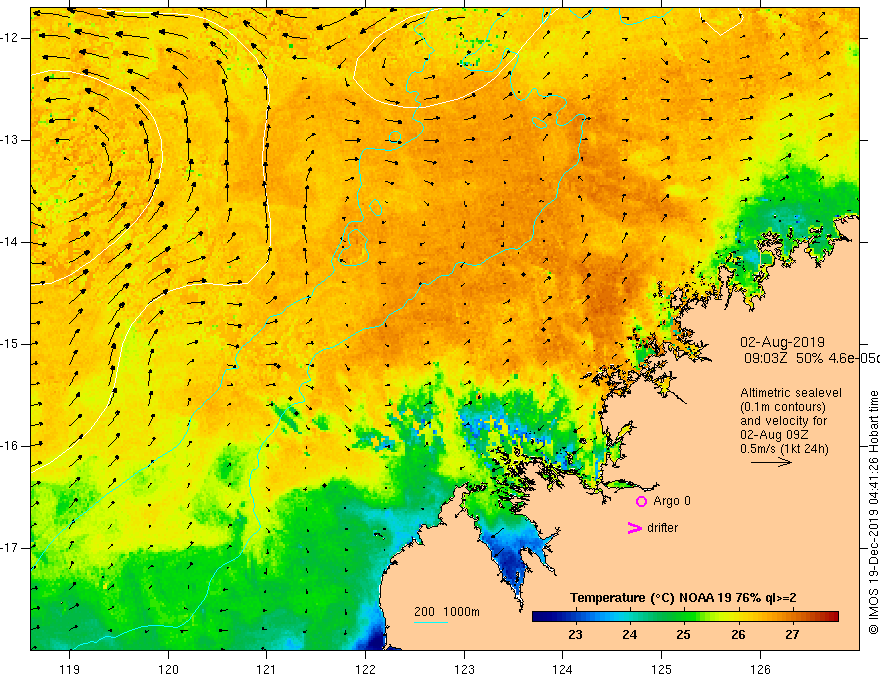Click the 'Temperature (°C) NOAA 19 76% ql>=2' title
This screenshot has width=880, height=680.
pos(683,598)
